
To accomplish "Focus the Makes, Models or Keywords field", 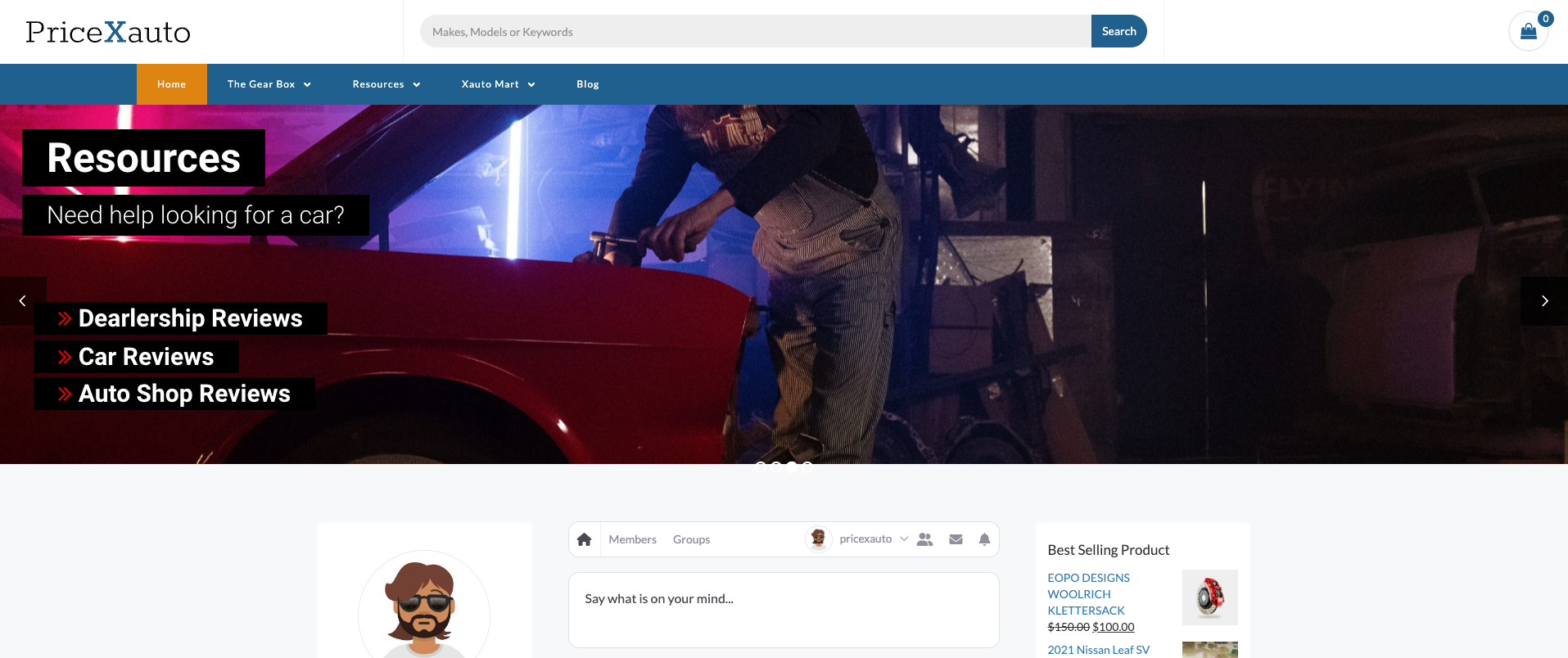I will point(756,31).
